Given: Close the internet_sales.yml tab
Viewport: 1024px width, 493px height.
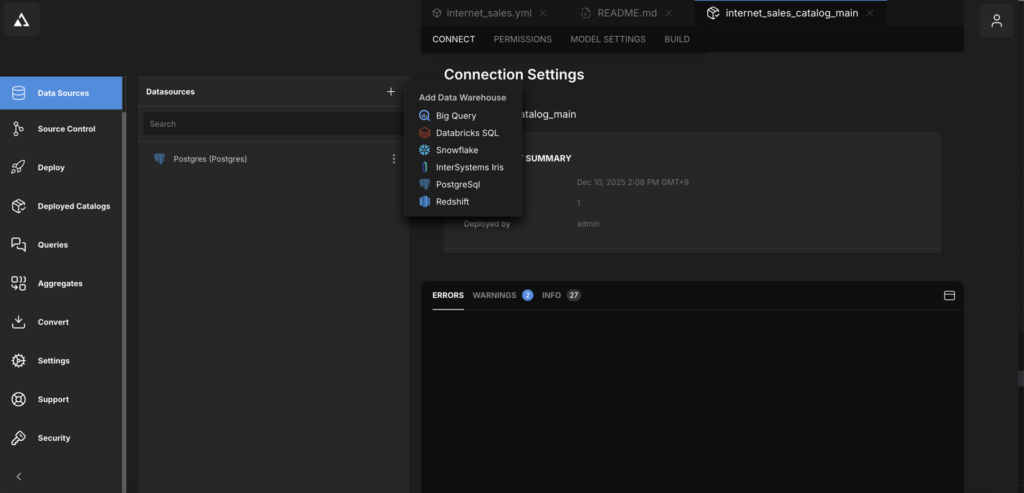Looking at the screenshot, I should 543,14.
